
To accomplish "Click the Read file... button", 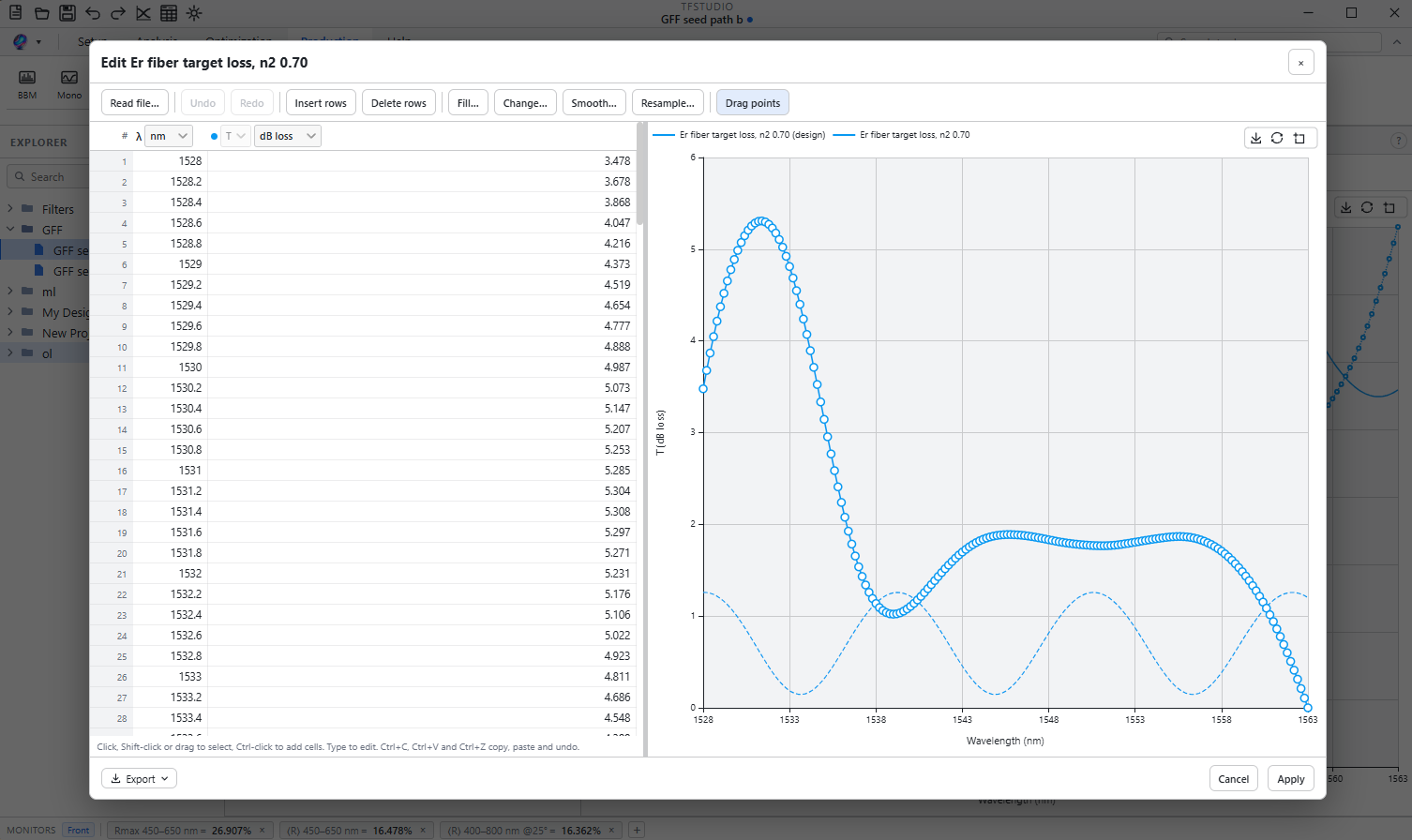I will 135,103.
